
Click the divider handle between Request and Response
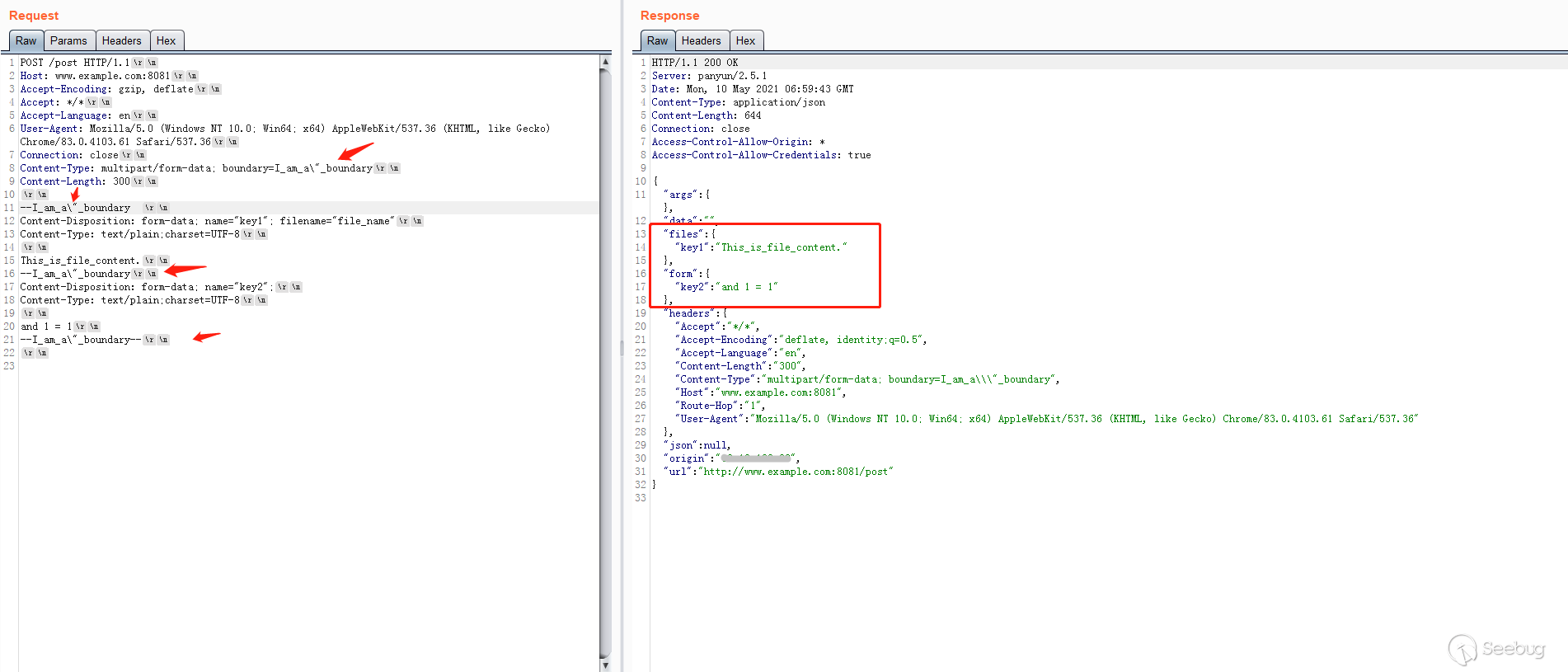pos(622,348)
